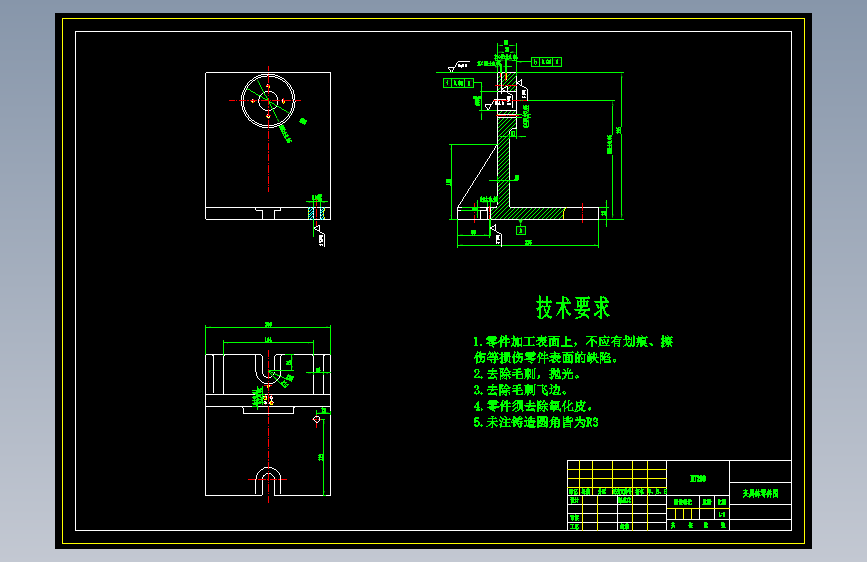Screen dimensions: 867x562
Task: Click the surface roughness symbol above the section view
Action: [x=458, y=66]
